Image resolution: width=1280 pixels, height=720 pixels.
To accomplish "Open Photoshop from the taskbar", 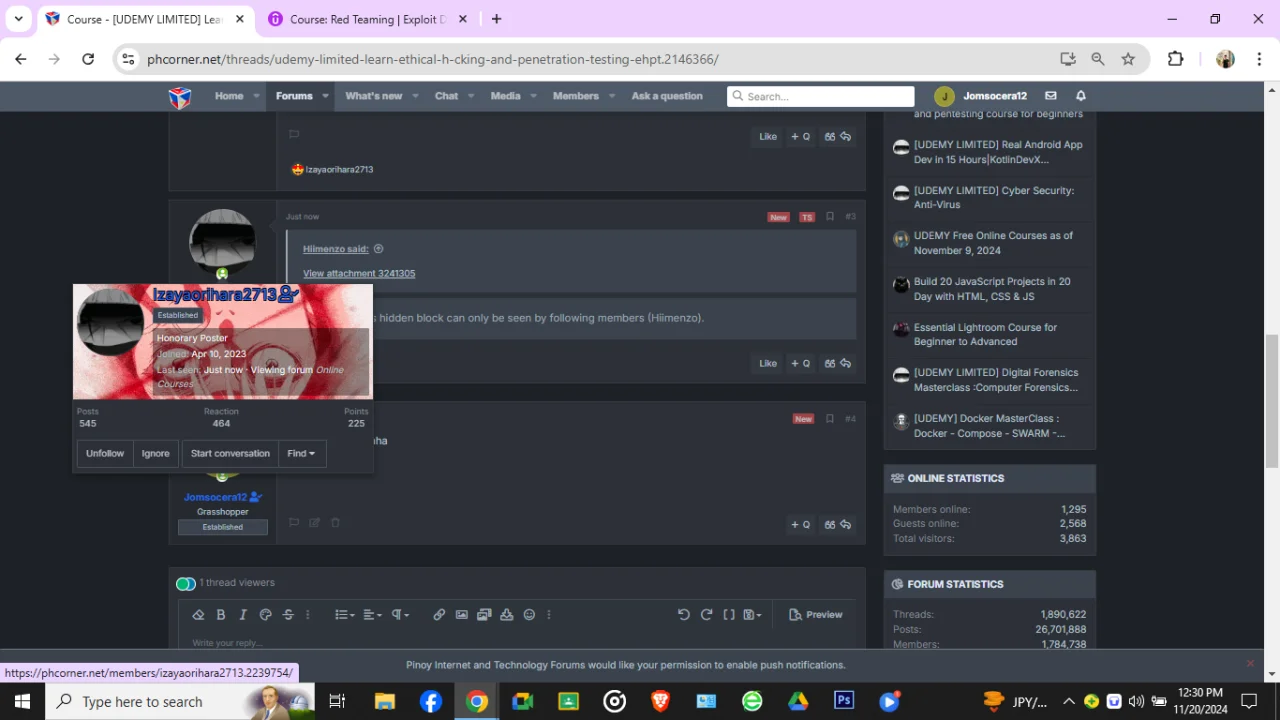I will [x=843, y=701].
